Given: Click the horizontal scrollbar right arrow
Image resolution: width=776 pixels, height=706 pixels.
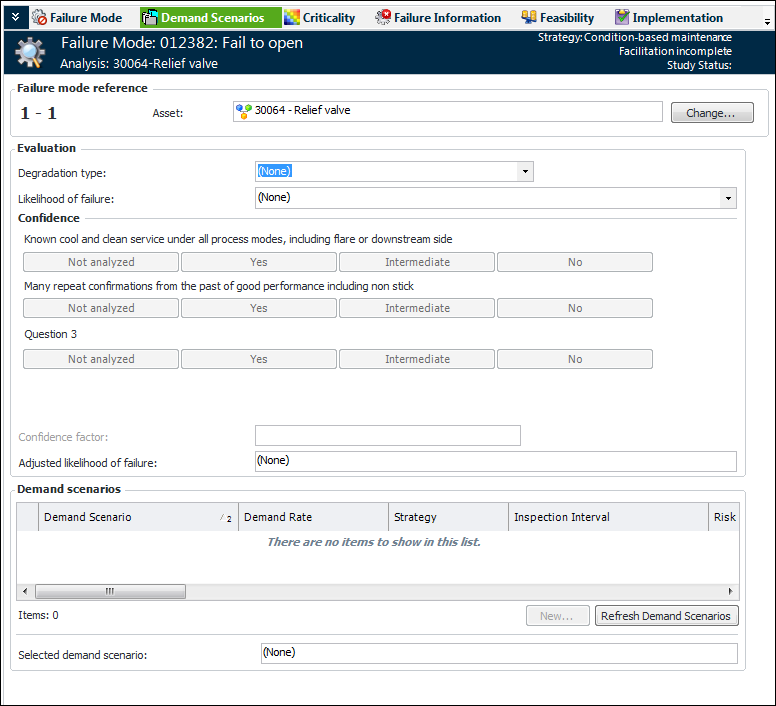Looking at the screenshot, I should (x=730, y=591).
